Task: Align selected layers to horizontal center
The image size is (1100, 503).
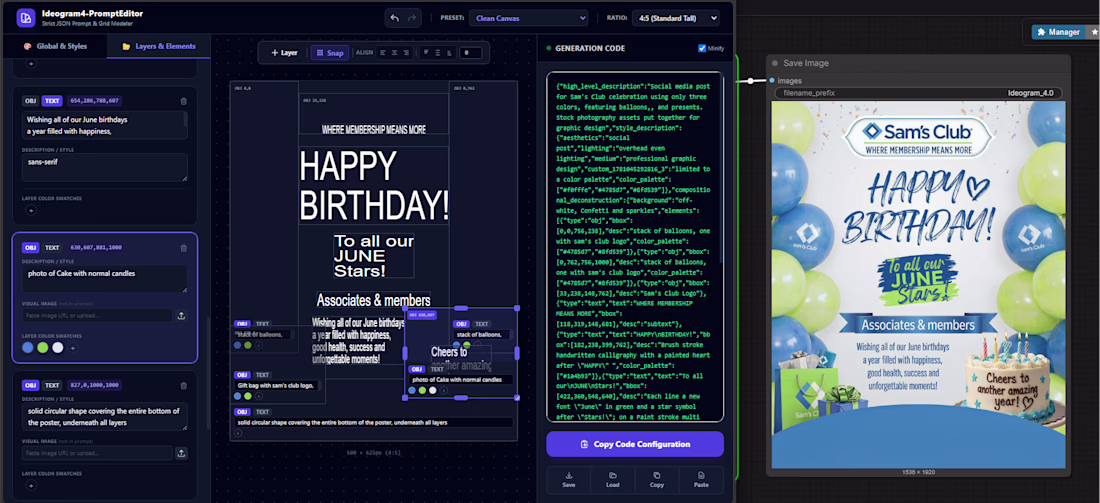Action: click(396, 53)
